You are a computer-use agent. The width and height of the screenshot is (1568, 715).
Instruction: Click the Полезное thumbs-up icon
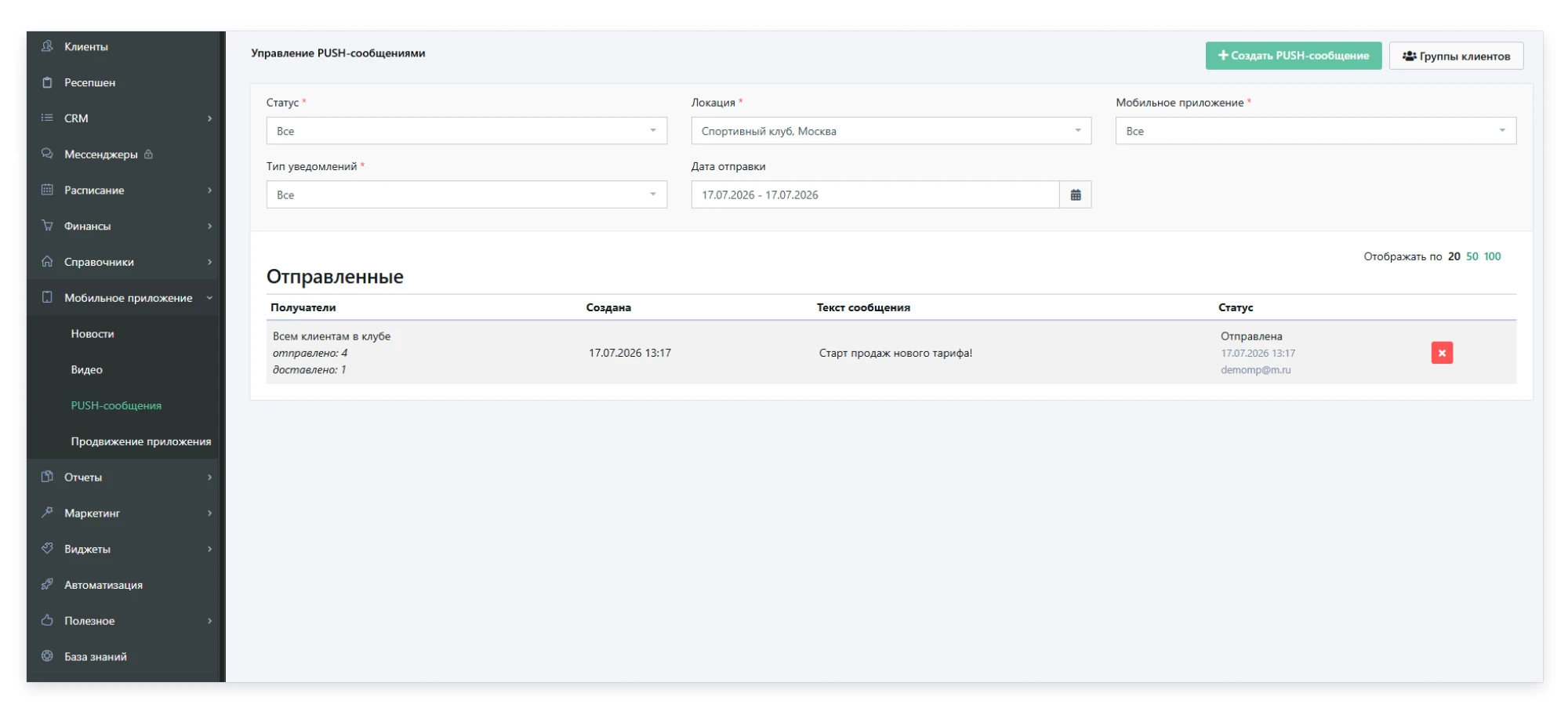[47, 620]
